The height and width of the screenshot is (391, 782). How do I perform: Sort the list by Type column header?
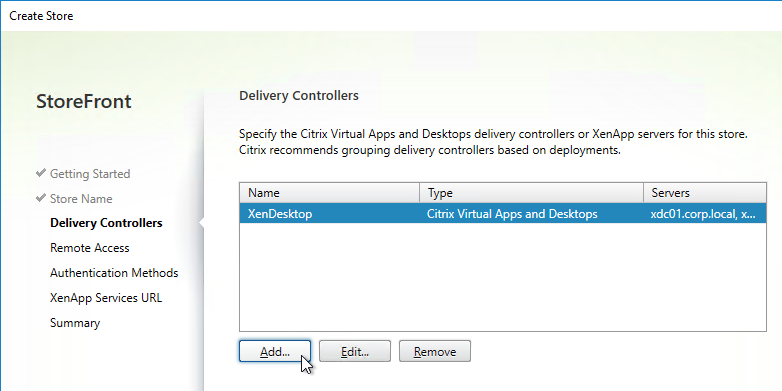click(x=532, y=193)
